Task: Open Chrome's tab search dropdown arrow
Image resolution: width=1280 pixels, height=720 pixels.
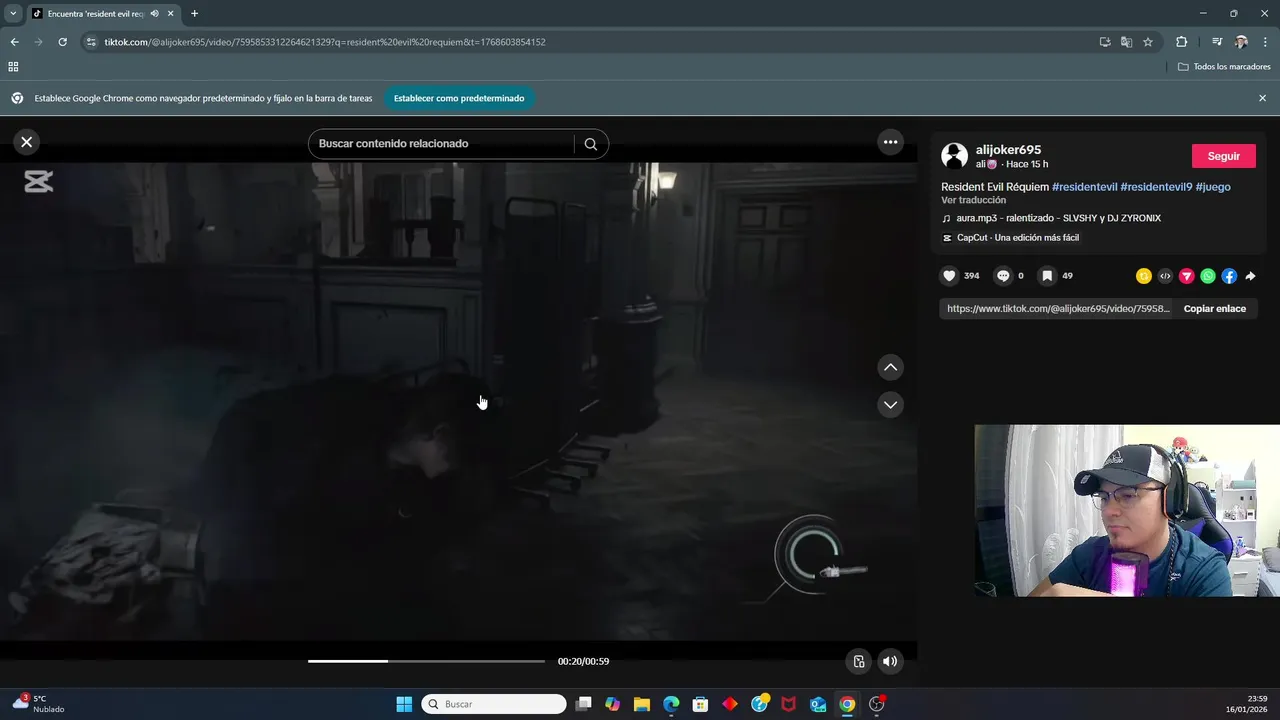Action: [x=13, y=13]
